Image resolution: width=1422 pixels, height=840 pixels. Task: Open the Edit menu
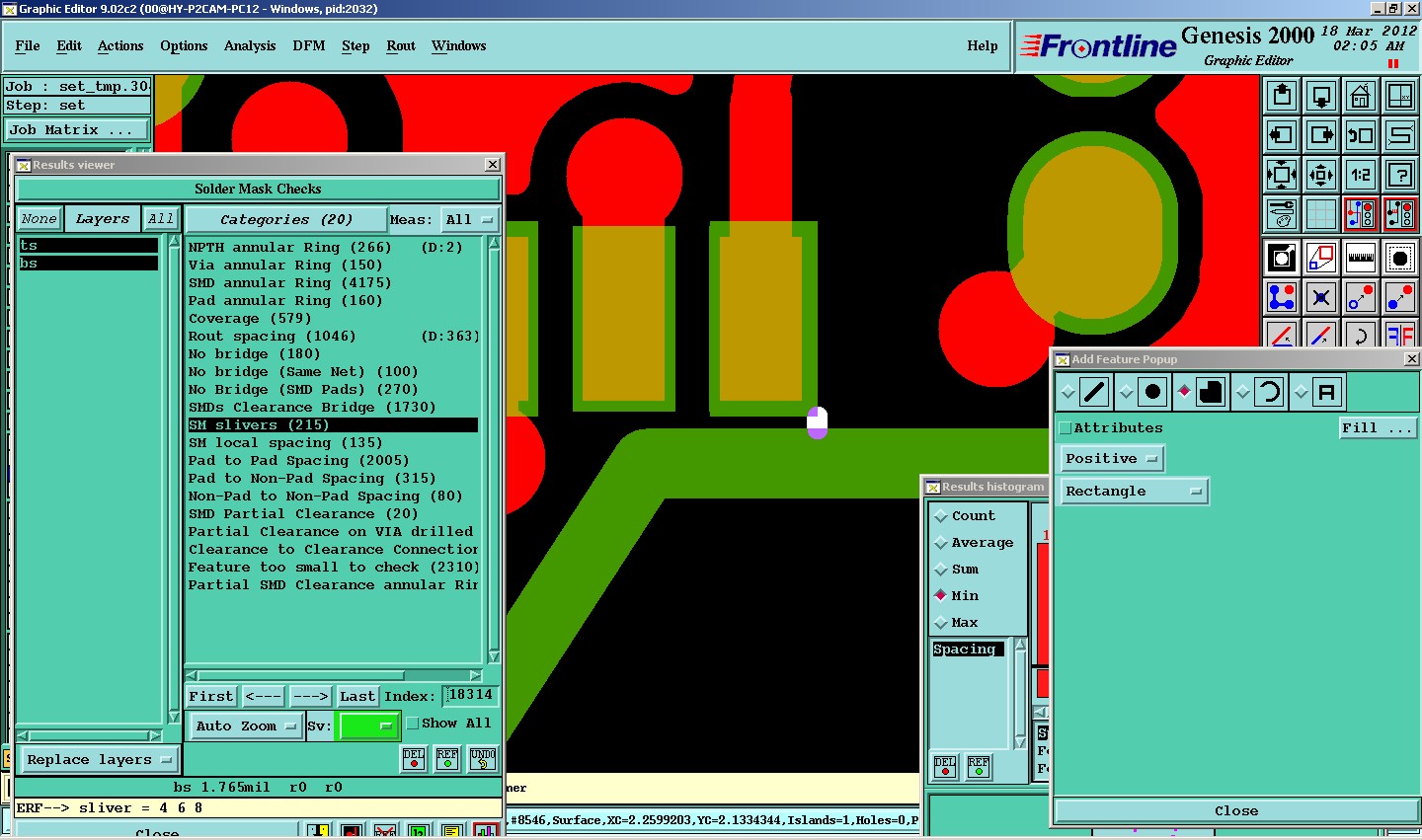69,46
